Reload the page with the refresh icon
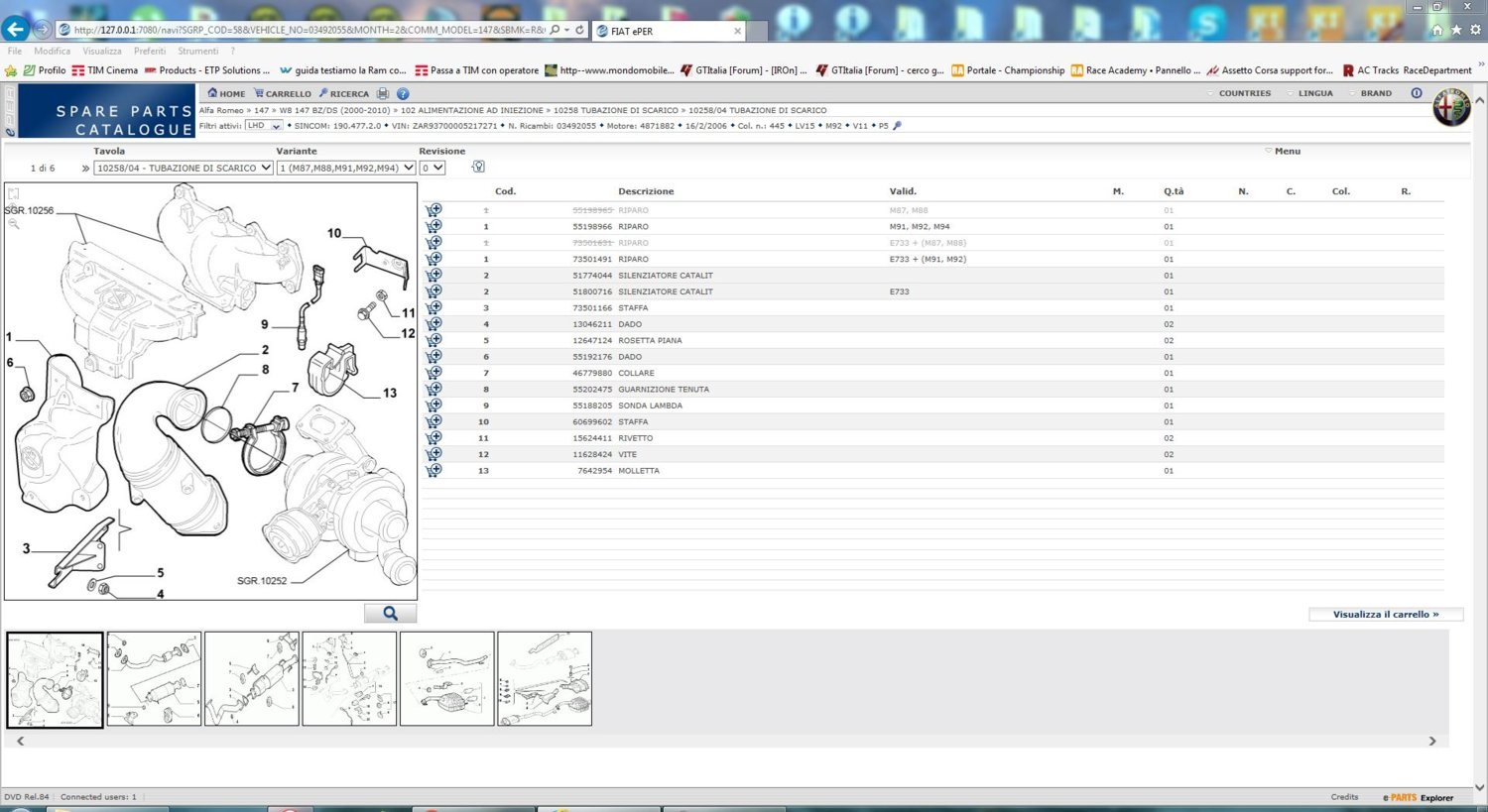 [x=580, y=30]
